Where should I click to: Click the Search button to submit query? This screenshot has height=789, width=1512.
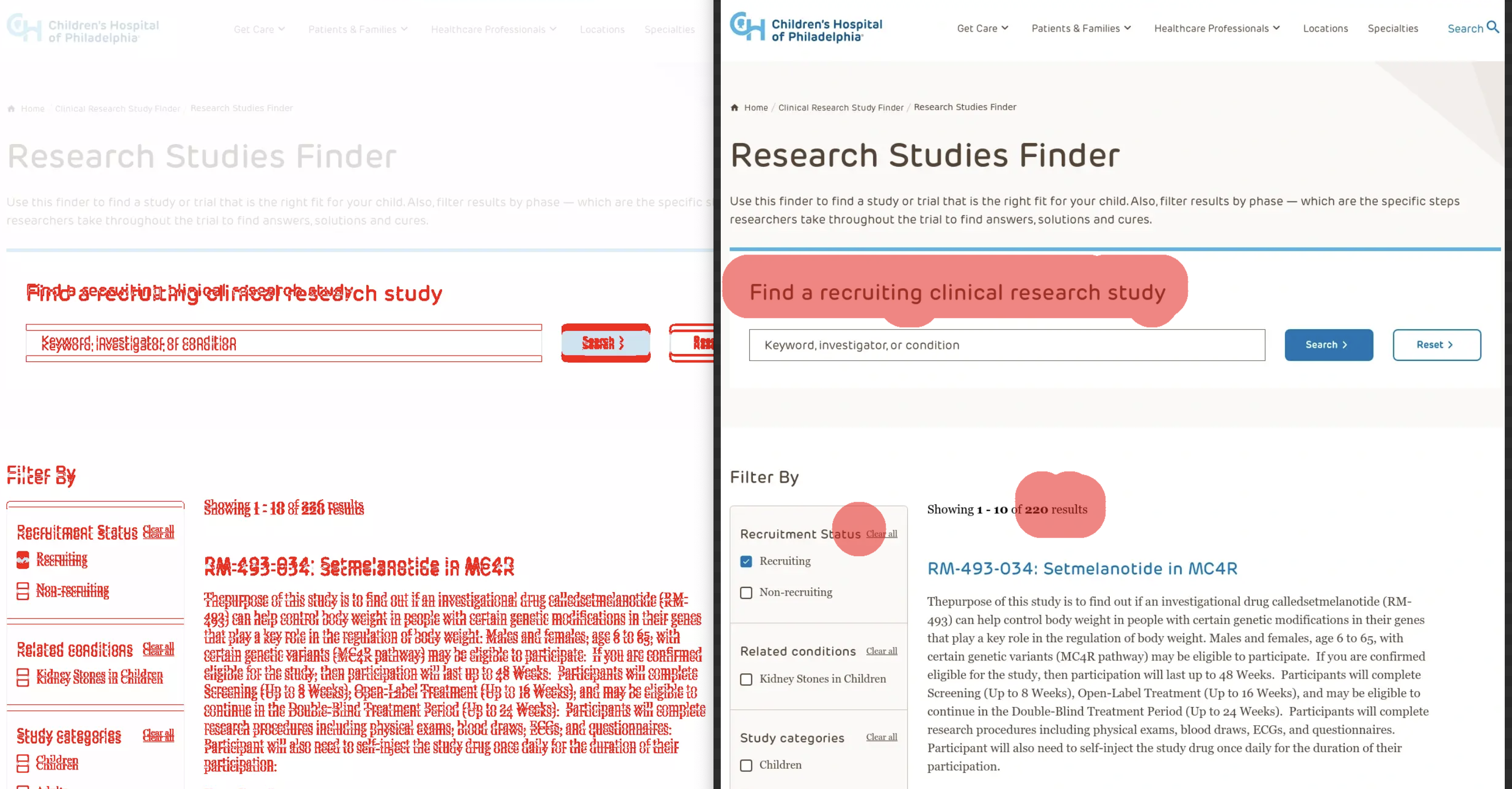click(x=1328, y=344)
